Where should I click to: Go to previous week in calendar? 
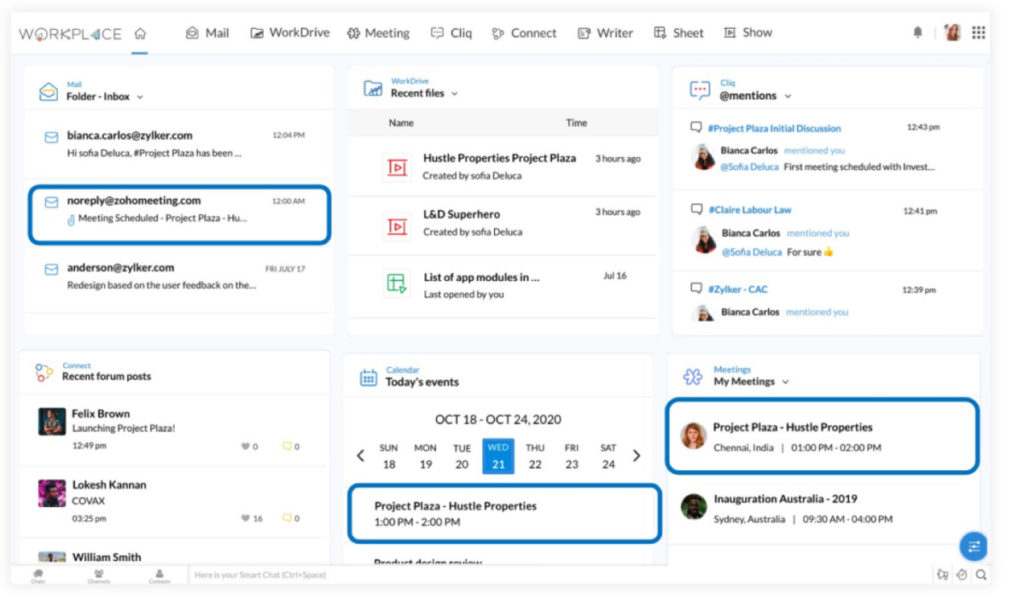[361, 456]
